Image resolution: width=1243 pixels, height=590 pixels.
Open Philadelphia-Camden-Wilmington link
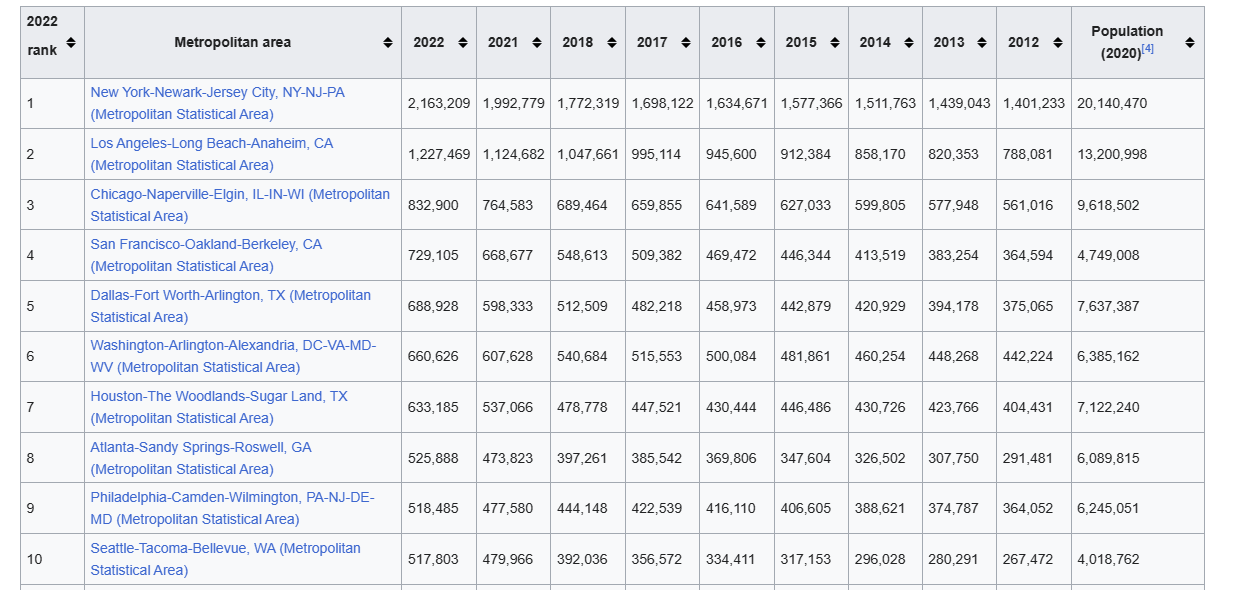coord(232,508)
